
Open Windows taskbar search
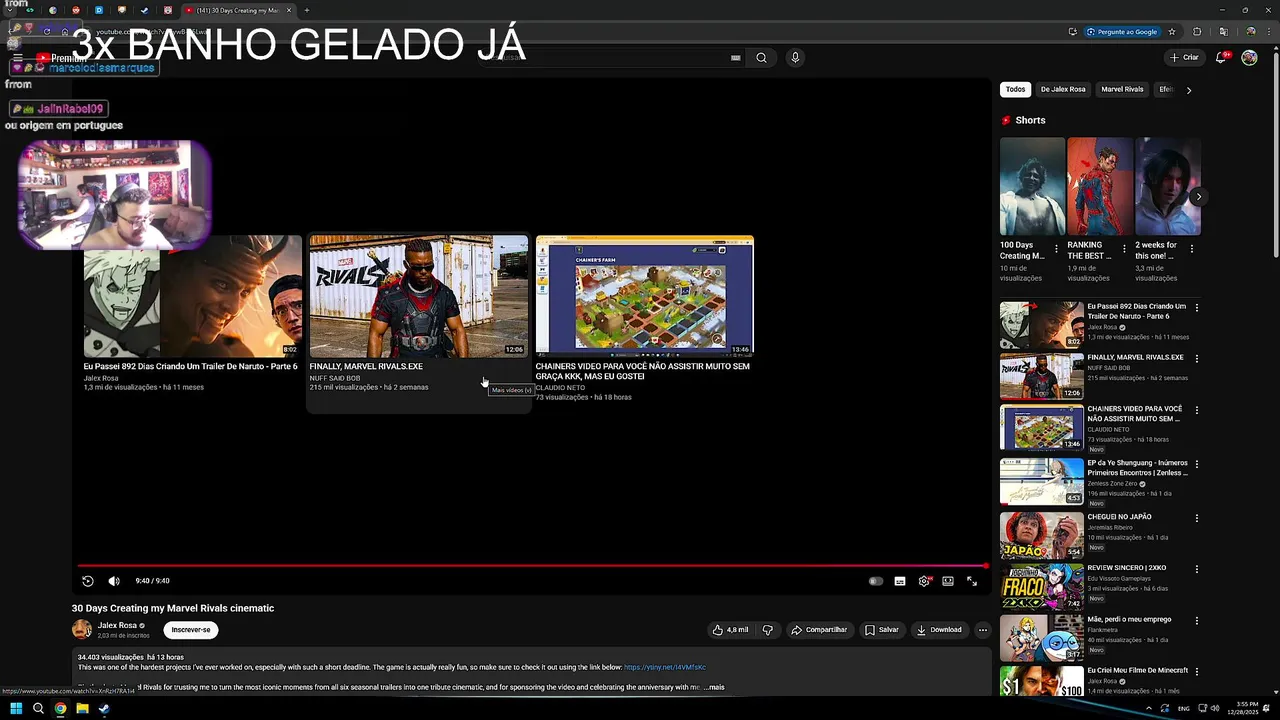(38, 709)
